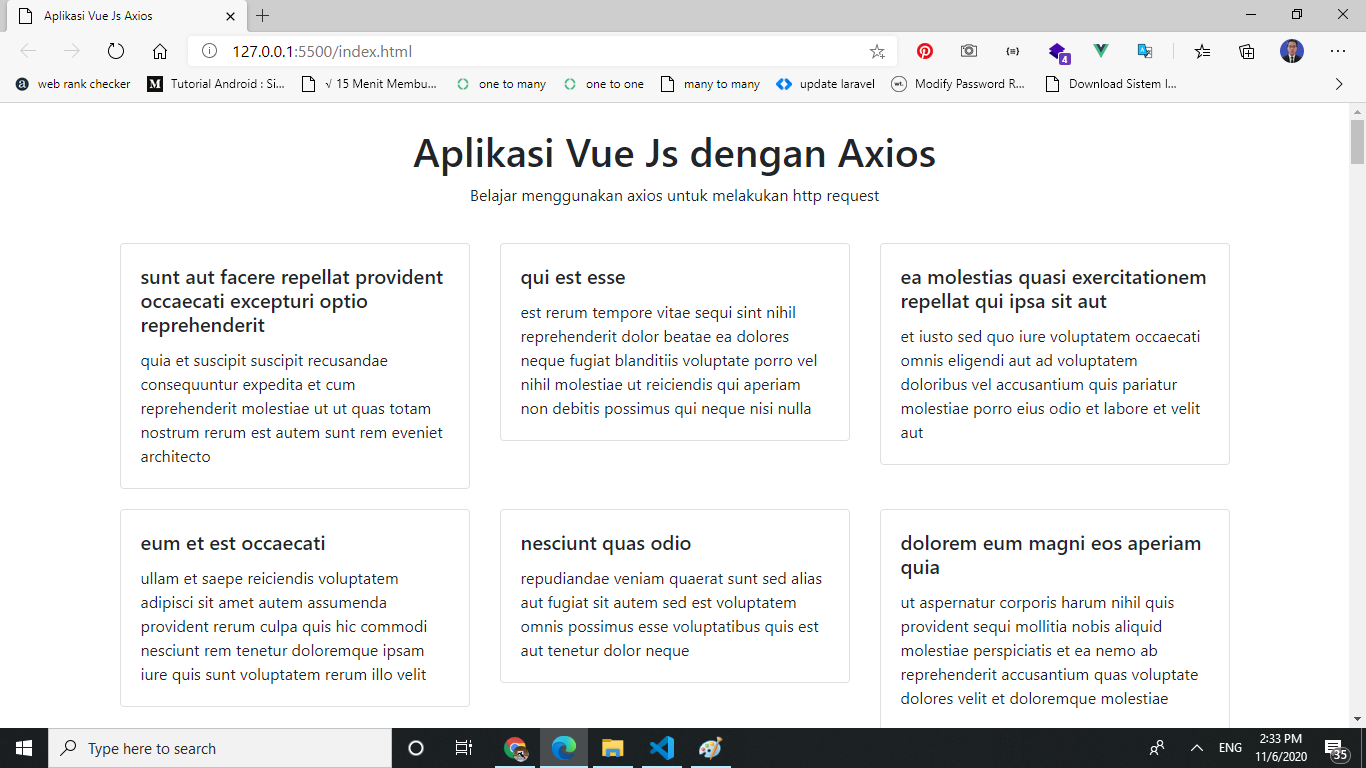The image size is (1366, 768).
Task: Click the browser profile avatar icon
Action: point(1291,51)
